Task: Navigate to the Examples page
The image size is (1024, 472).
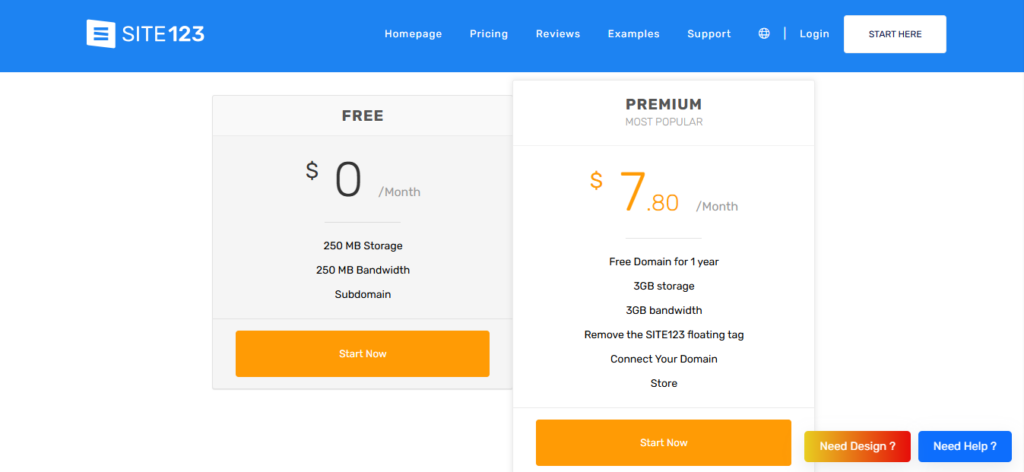Action: coord(634,34)
